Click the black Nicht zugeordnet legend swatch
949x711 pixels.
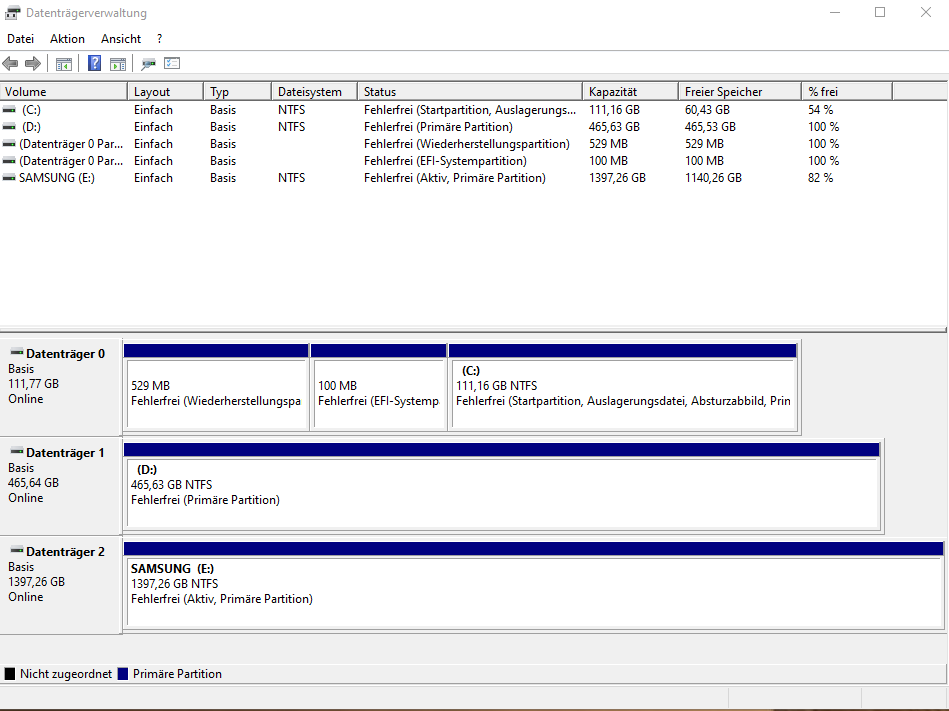point(10,673)
